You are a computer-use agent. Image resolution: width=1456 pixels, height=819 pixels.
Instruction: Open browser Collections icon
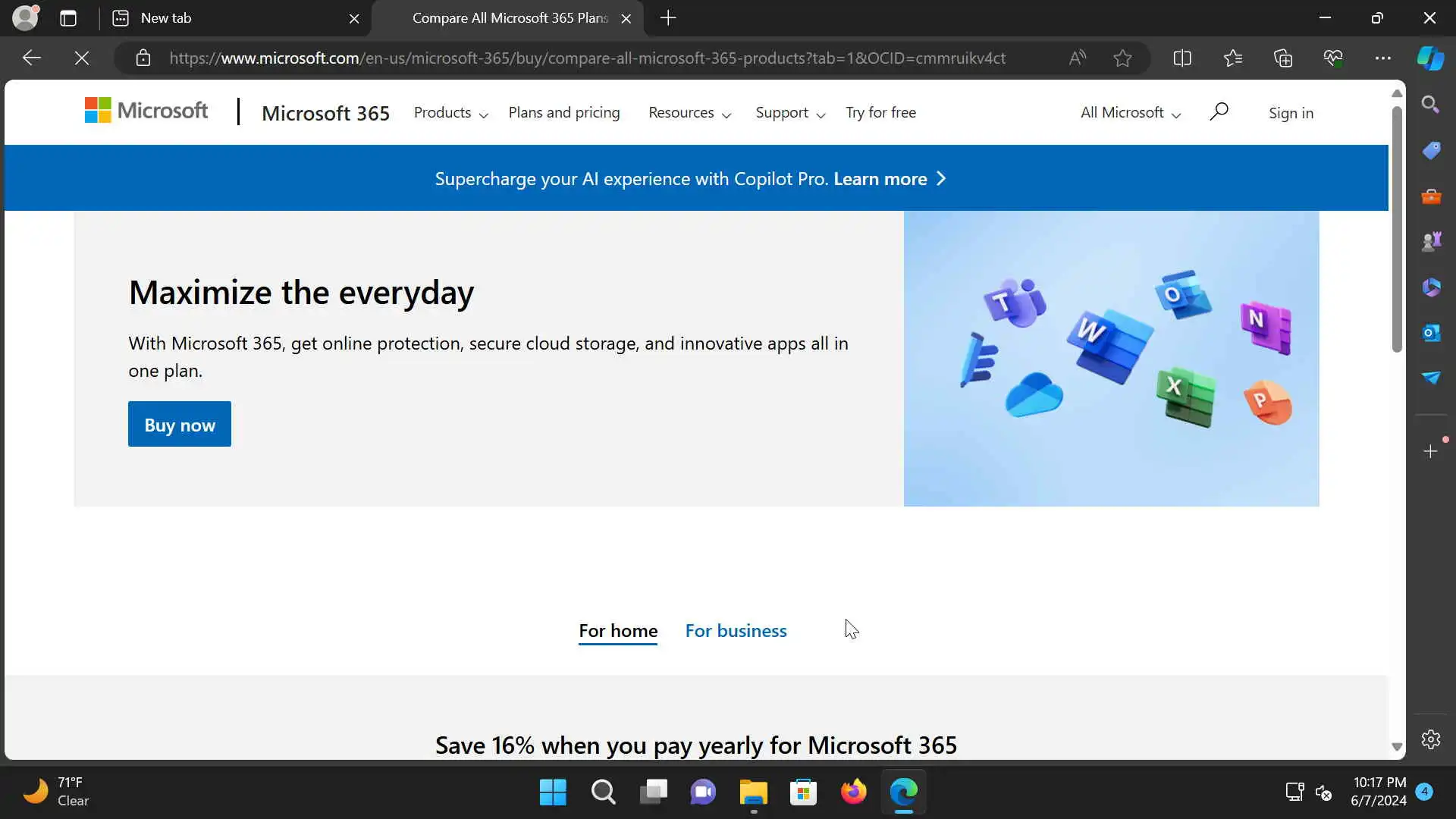tap(1282, 58)
